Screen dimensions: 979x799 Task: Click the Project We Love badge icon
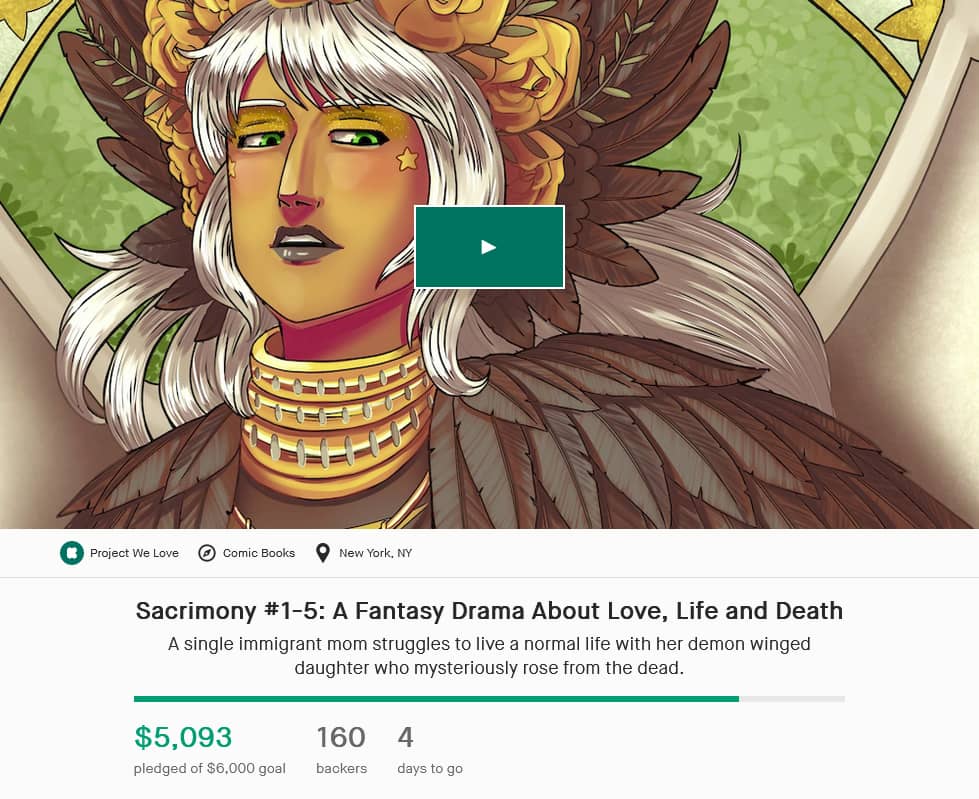pyautogui.click(x=71, y=553)
